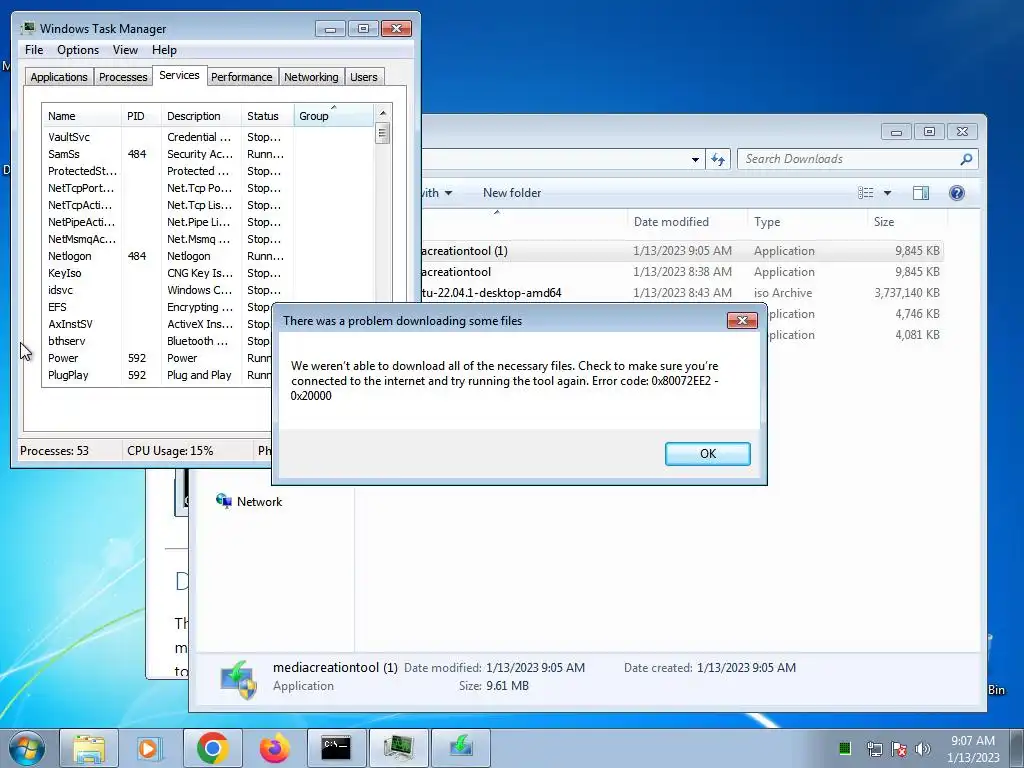Select the Power service name

coord(63,358)
